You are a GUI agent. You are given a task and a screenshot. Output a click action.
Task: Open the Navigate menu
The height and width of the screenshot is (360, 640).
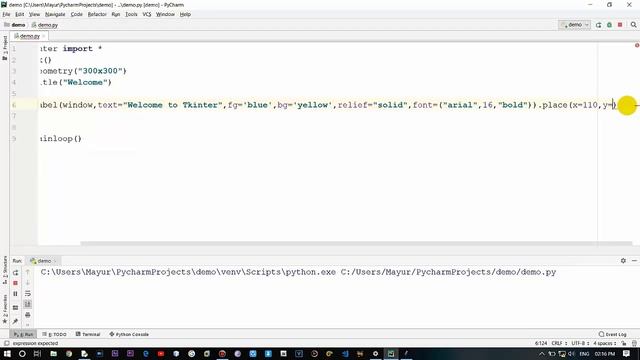tap(55, 14)
